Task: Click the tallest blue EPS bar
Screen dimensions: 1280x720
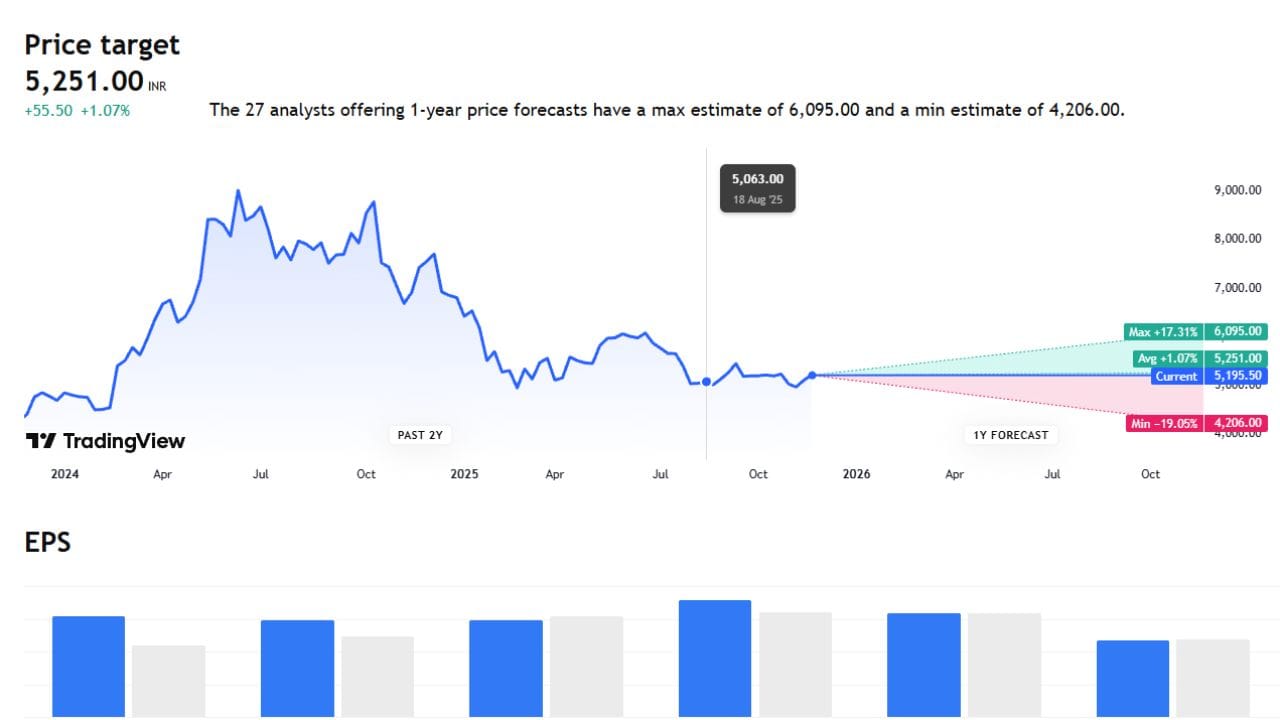Action: pos(715,657)
